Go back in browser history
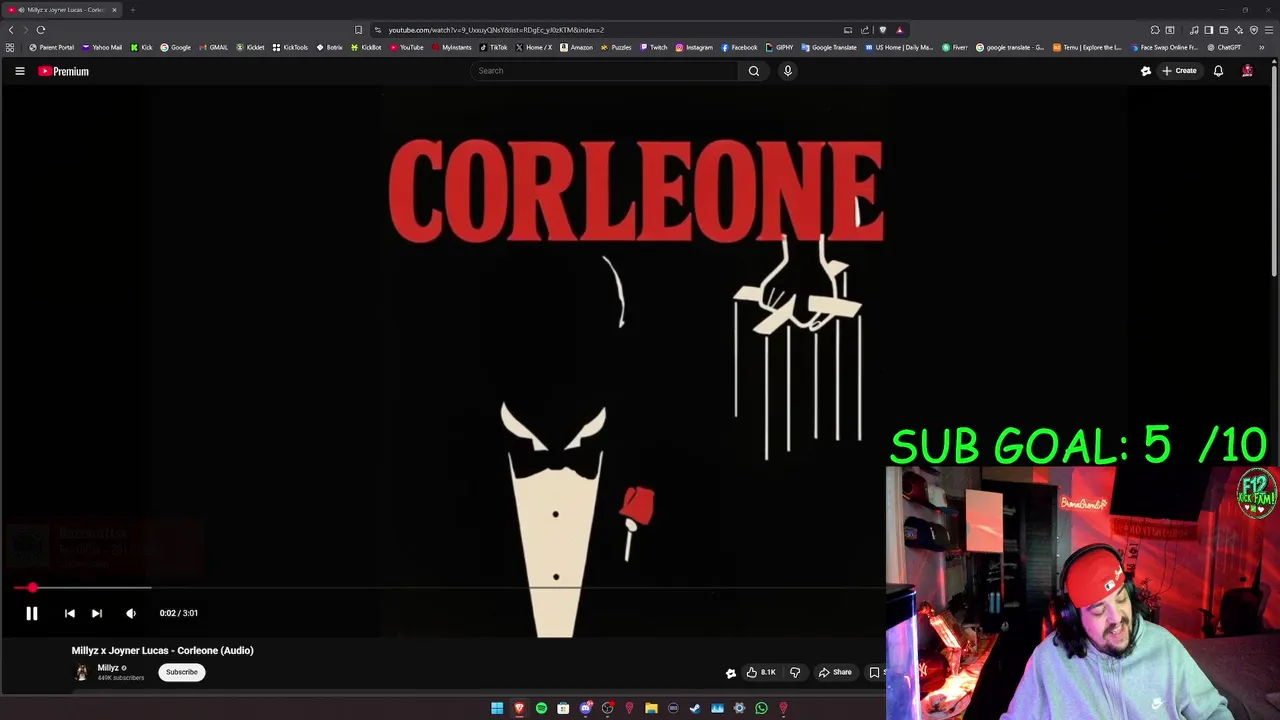This screenshot has width=1280, height=720. (x=11, y=30)
